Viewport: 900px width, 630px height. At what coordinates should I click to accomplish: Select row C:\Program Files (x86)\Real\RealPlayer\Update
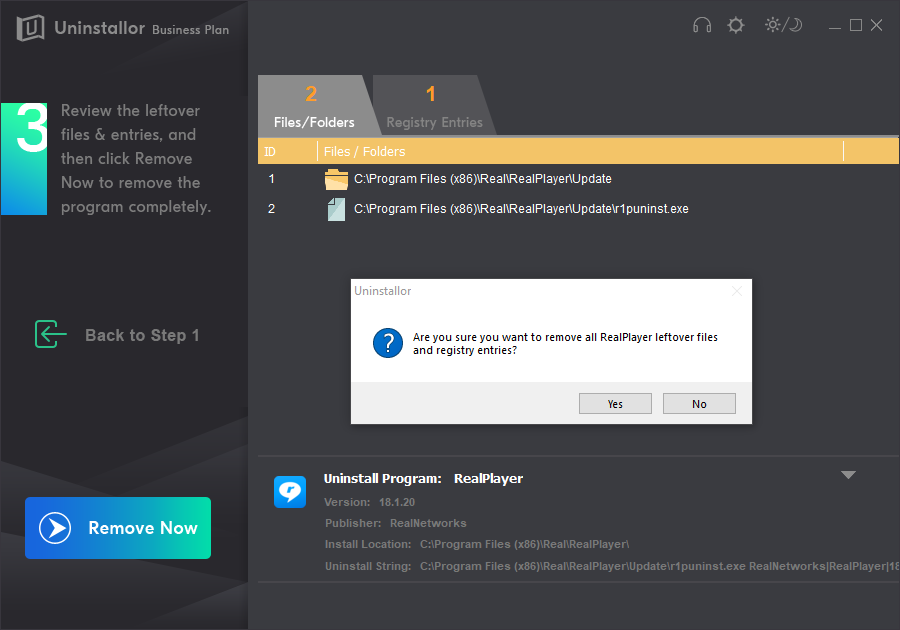(579, 179)
